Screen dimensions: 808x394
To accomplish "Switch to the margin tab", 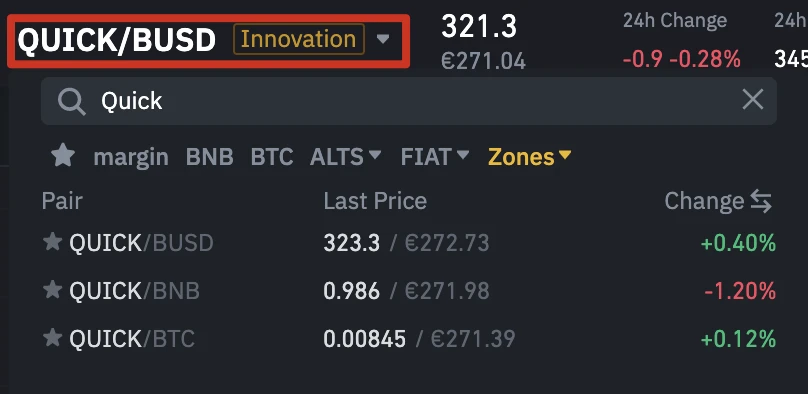I will coord(131,157).
